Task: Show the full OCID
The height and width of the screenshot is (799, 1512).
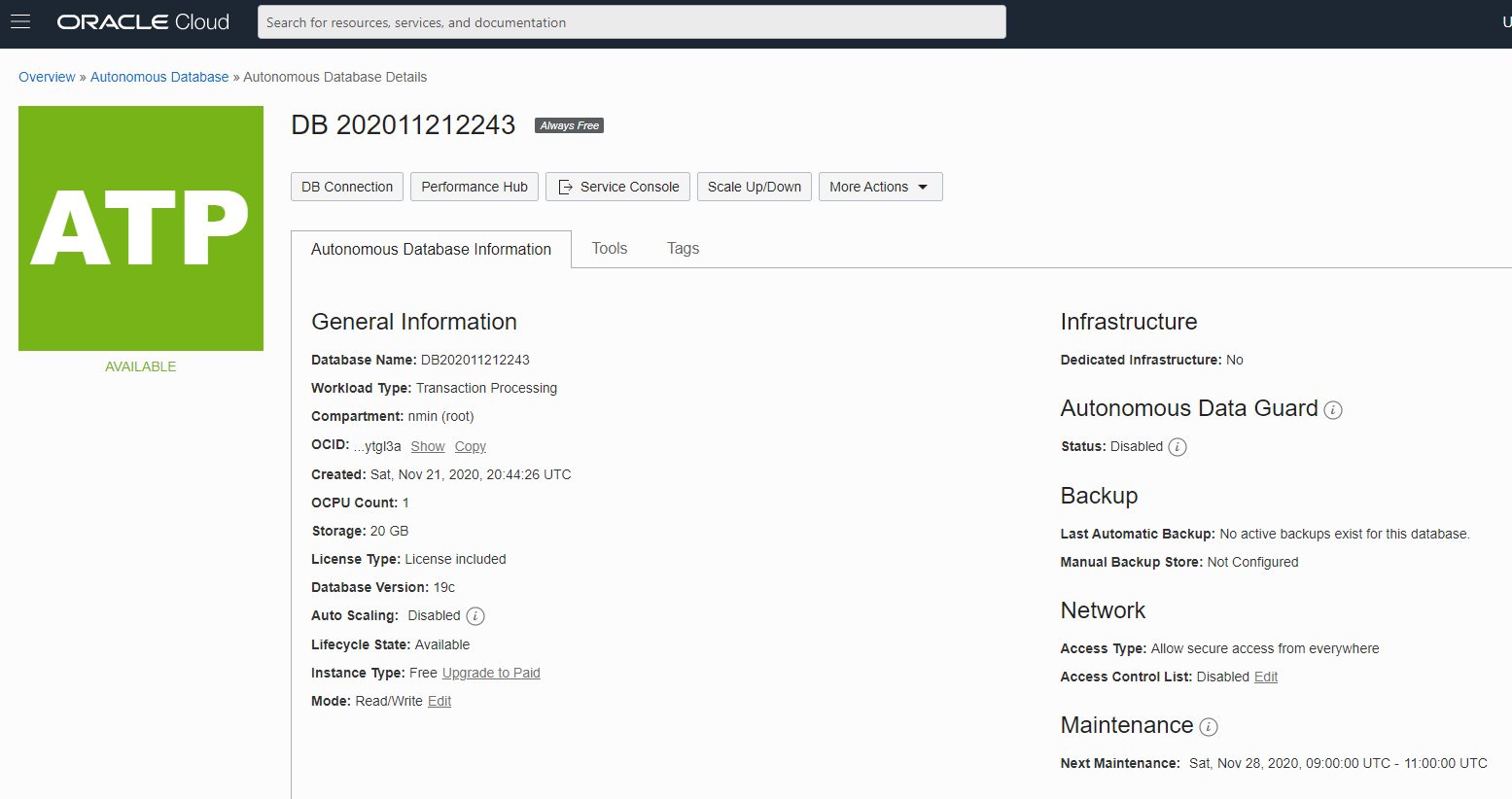Action: coord(427,446)
